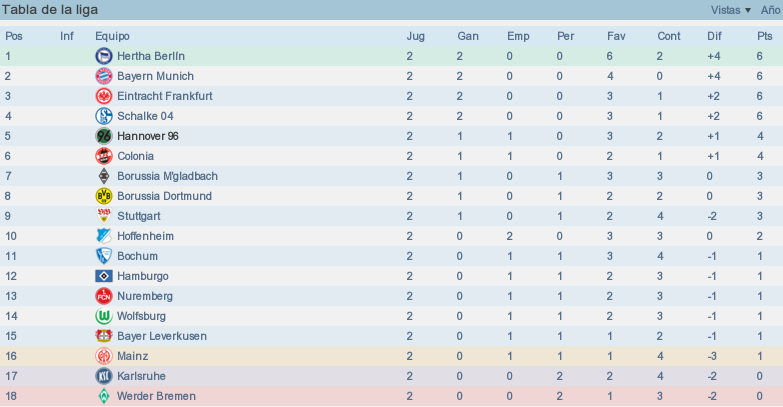Select the Borussia Dortmund BVB badge

click(104, 196)
